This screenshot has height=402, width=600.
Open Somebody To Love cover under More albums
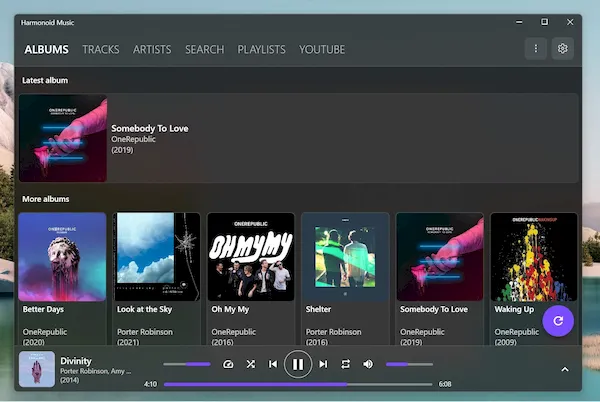pyautogui.click(x=440, y=257)
